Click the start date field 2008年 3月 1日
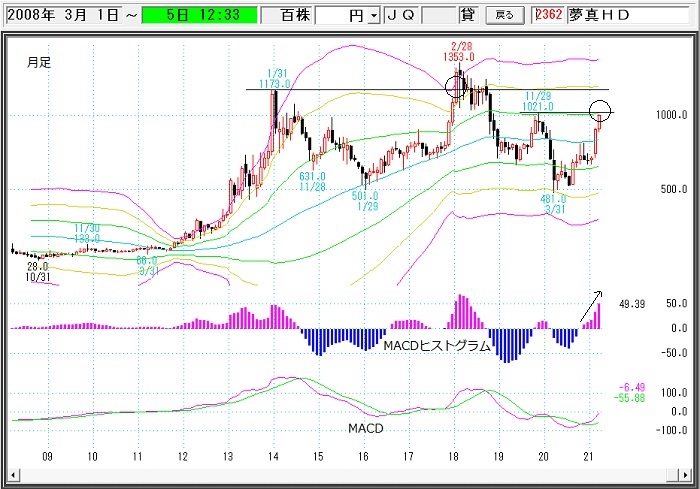 [62, 15]
